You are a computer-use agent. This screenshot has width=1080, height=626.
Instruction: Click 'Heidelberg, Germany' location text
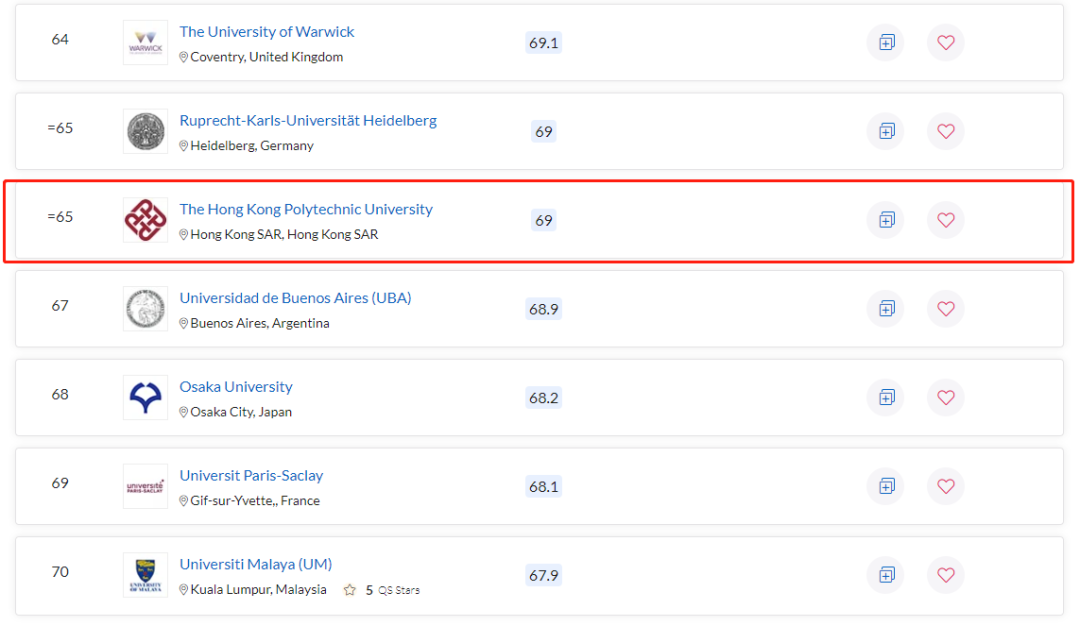click(x=251, y=146)
